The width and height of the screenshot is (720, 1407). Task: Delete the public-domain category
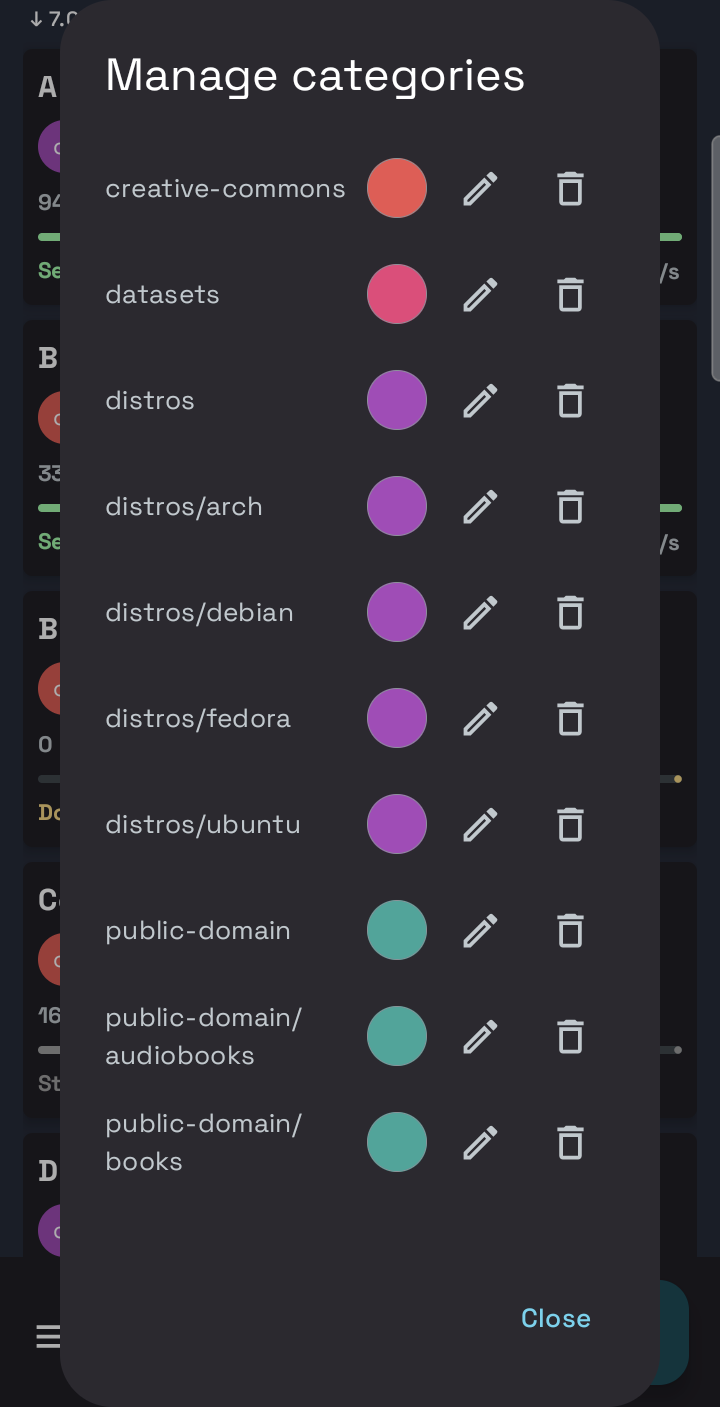pos(570,930)
